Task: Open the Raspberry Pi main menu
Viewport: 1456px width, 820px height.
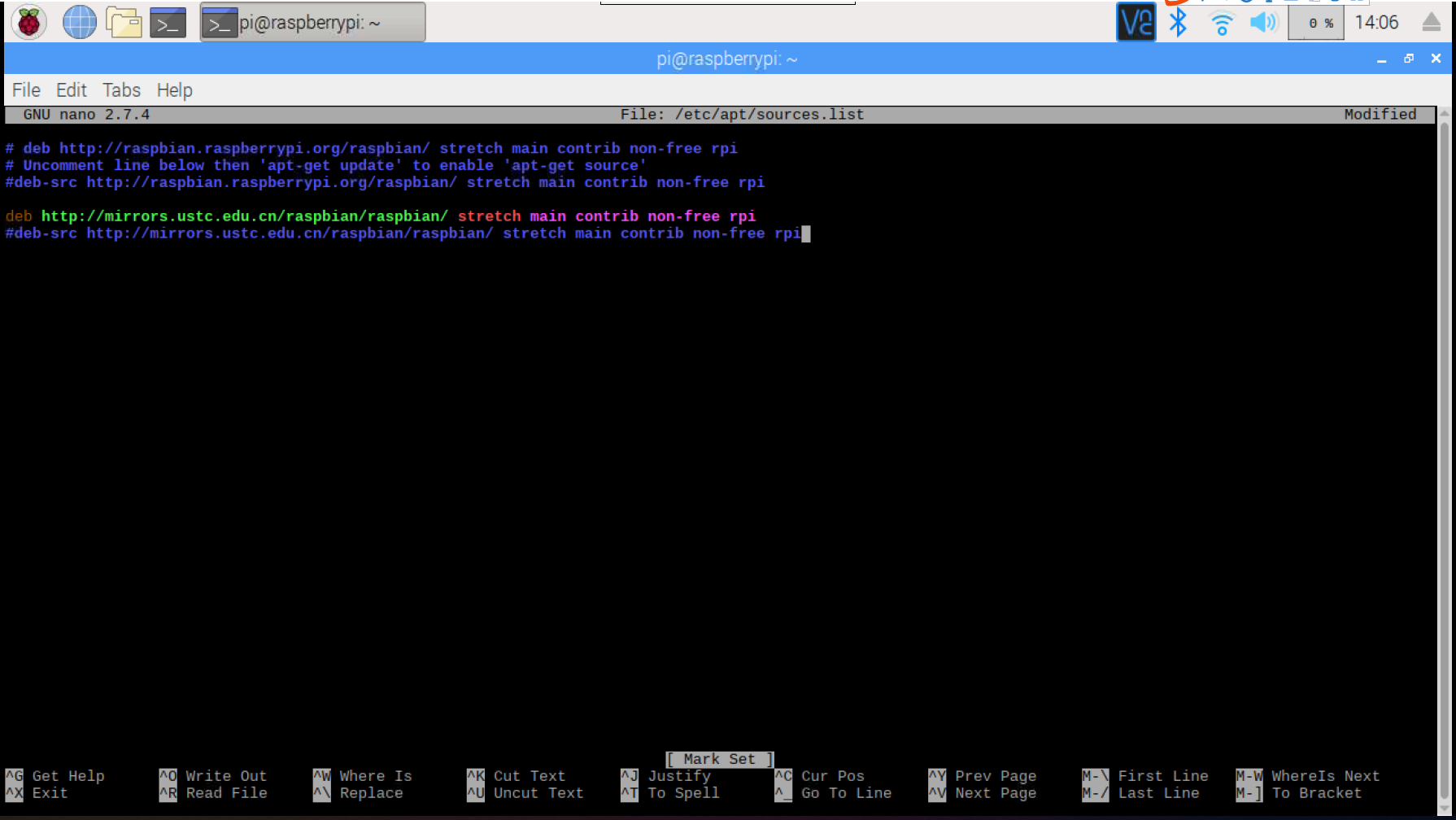Action: pyautogui.click(x=29, y=22)
